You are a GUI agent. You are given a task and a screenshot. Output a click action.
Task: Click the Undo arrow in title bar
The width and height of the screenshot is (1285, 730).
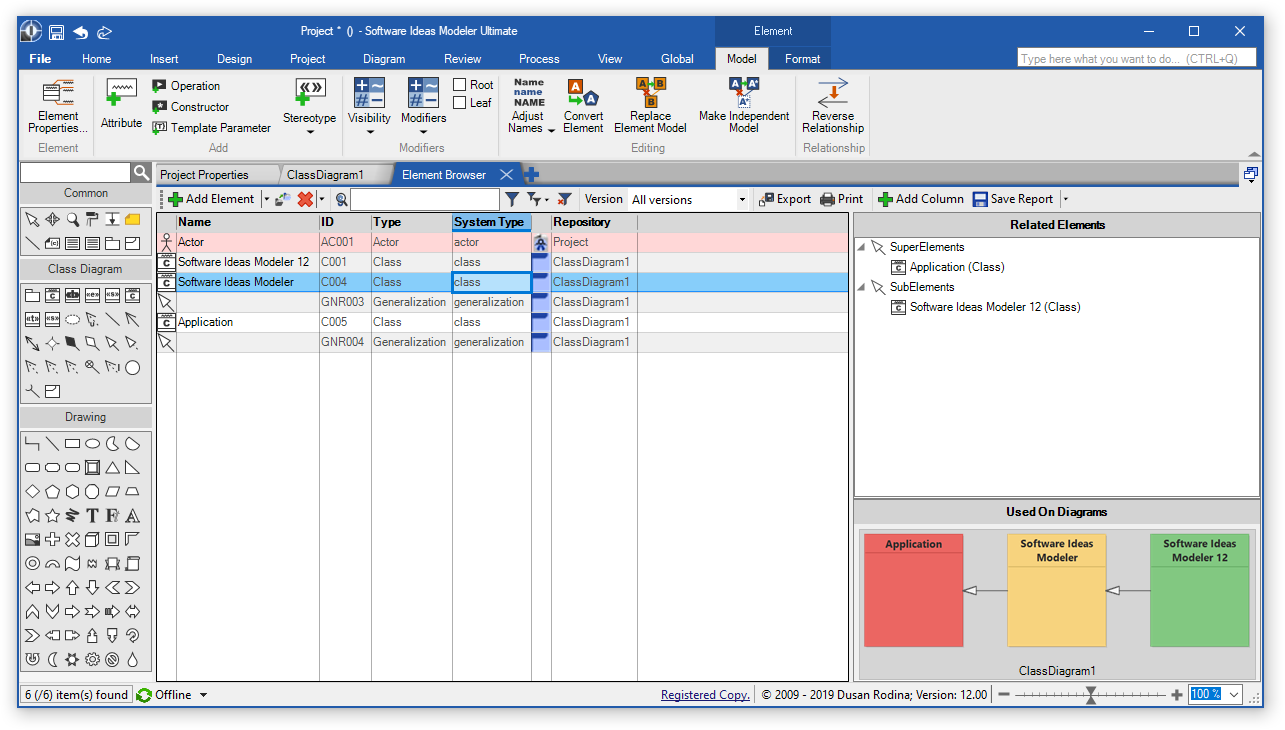coord(81,32)
